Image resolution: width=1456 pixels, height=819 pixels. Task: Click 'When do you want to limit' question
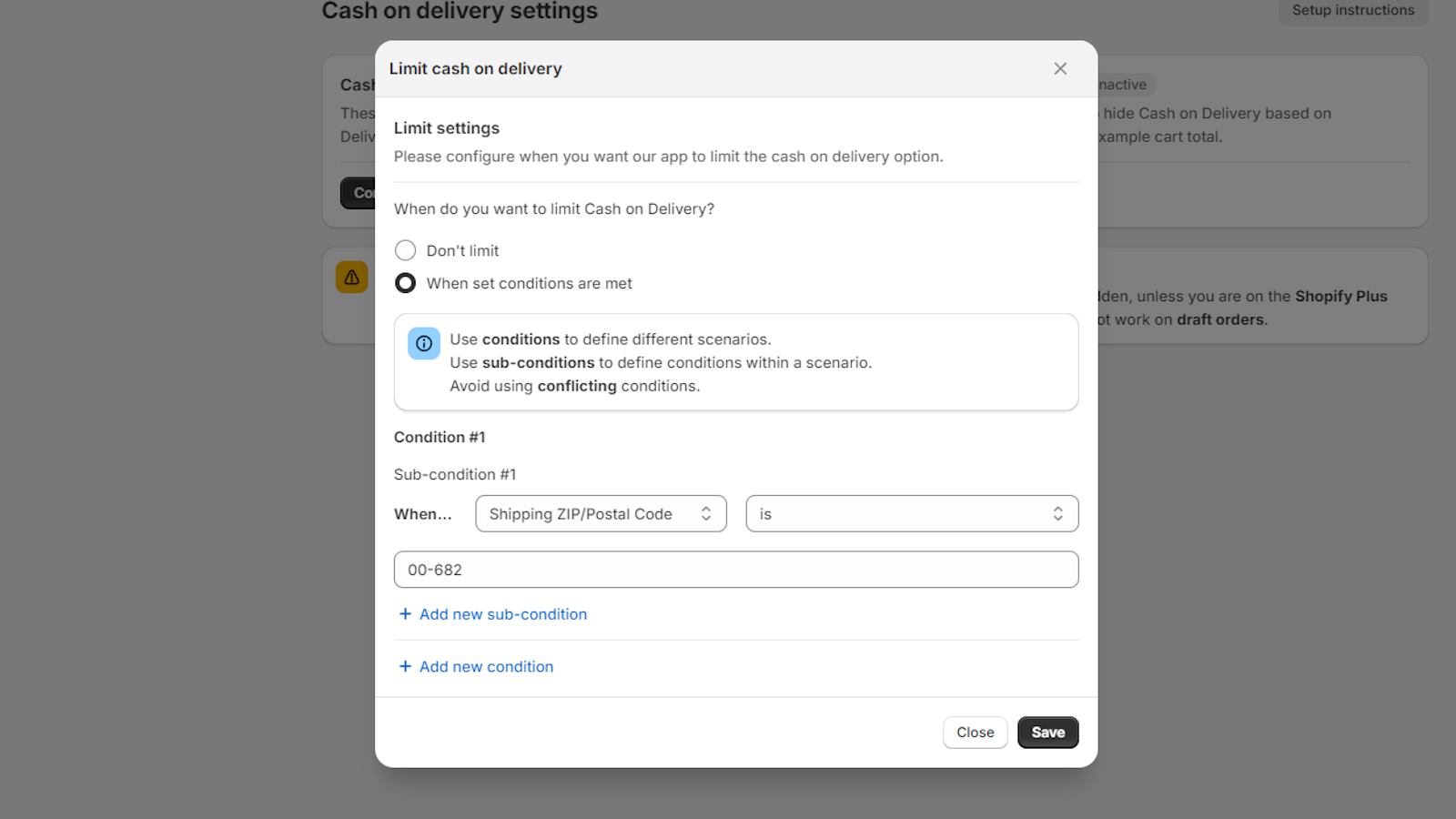click(554, 209)
